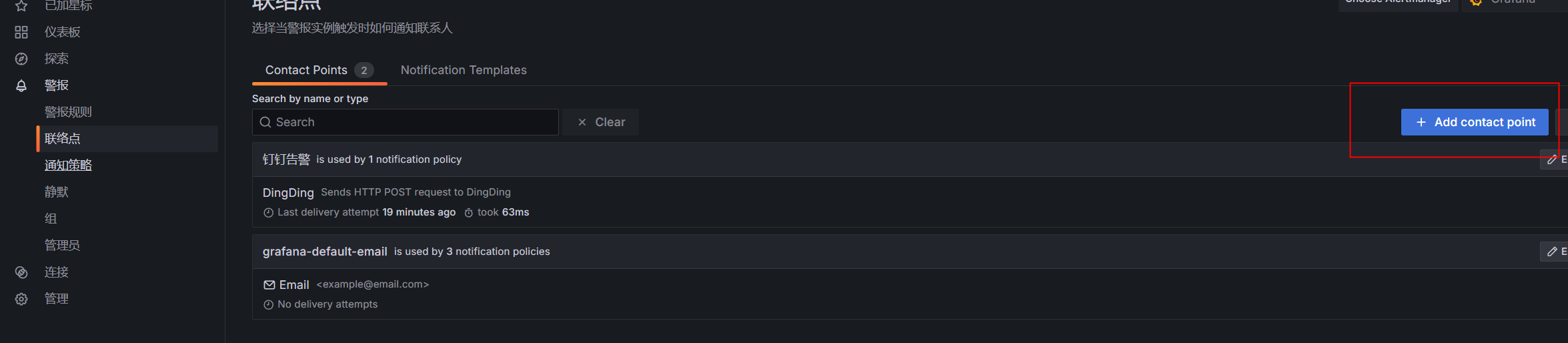1568x343 pixels.
Task: Switch to the Notification Templates tab
Action: [x=464, y=70]
